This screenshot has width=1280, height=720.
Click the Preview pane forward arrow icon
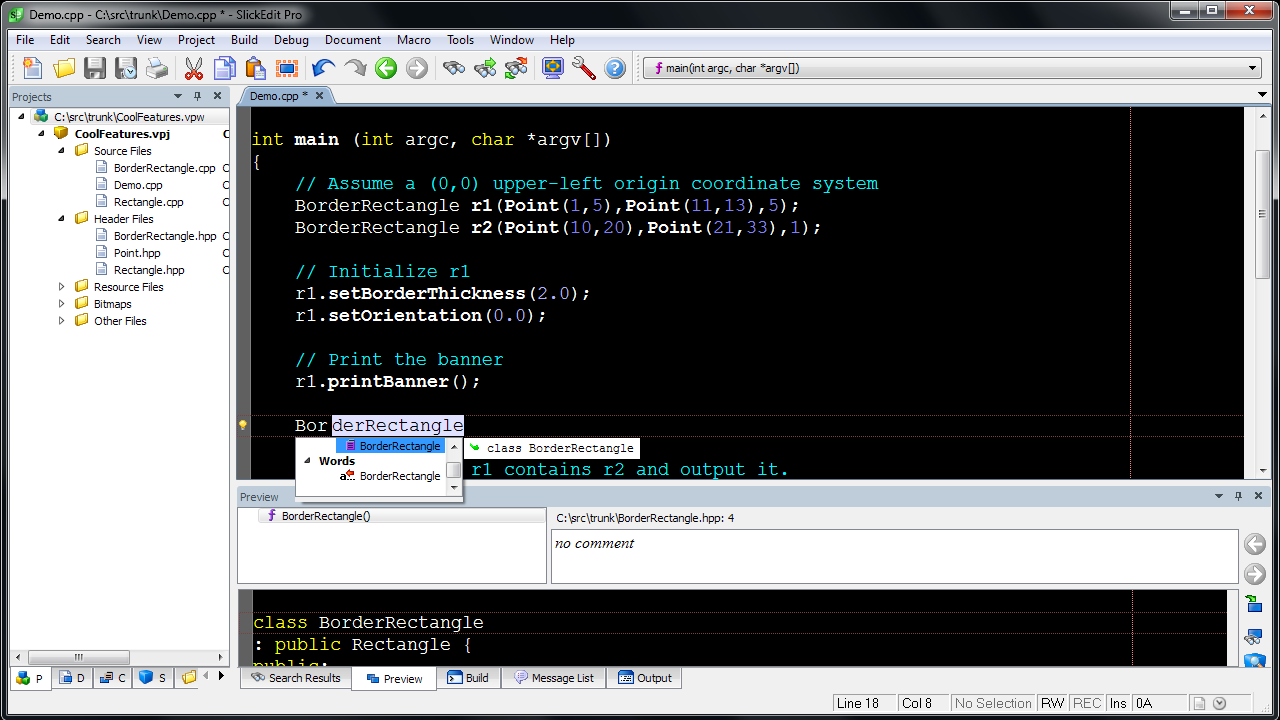[1254, 574]
